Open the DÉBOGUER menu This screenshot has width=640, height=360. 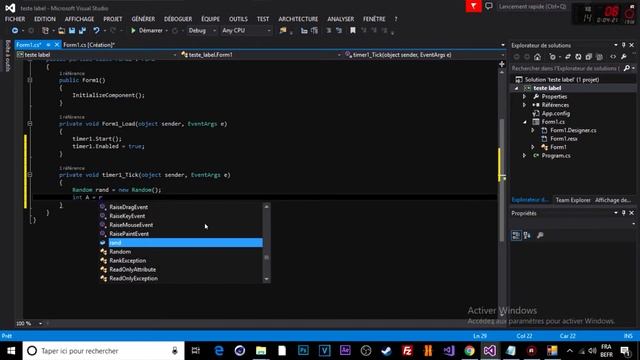[178, 19]
